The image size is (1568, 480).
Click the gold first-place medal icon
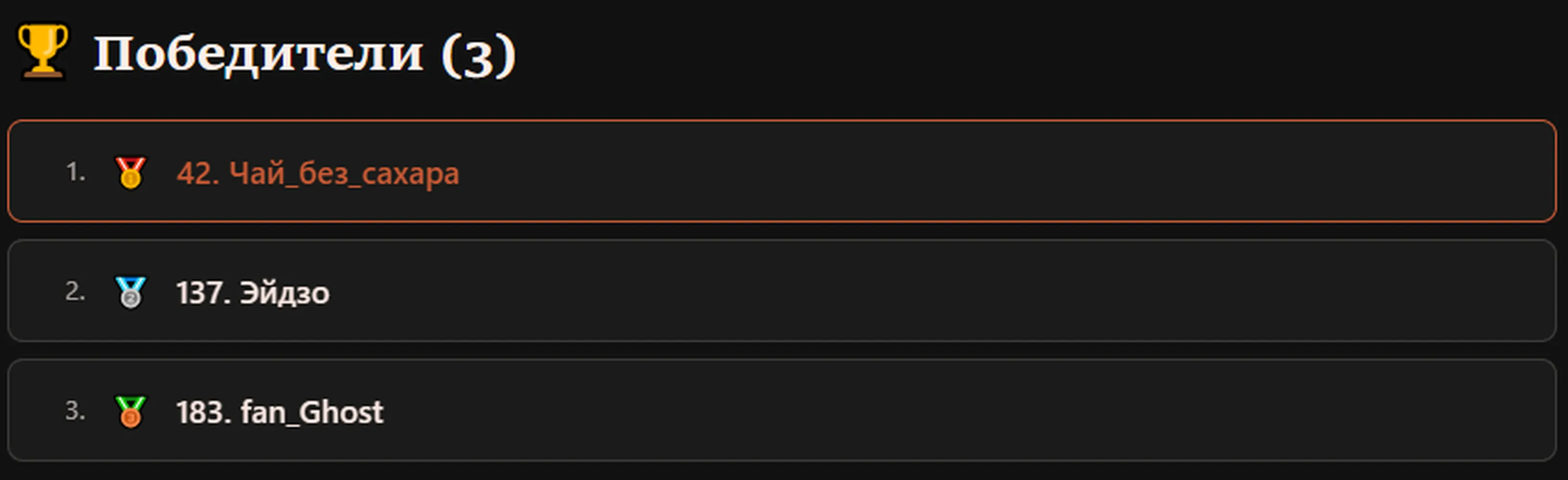130,172
